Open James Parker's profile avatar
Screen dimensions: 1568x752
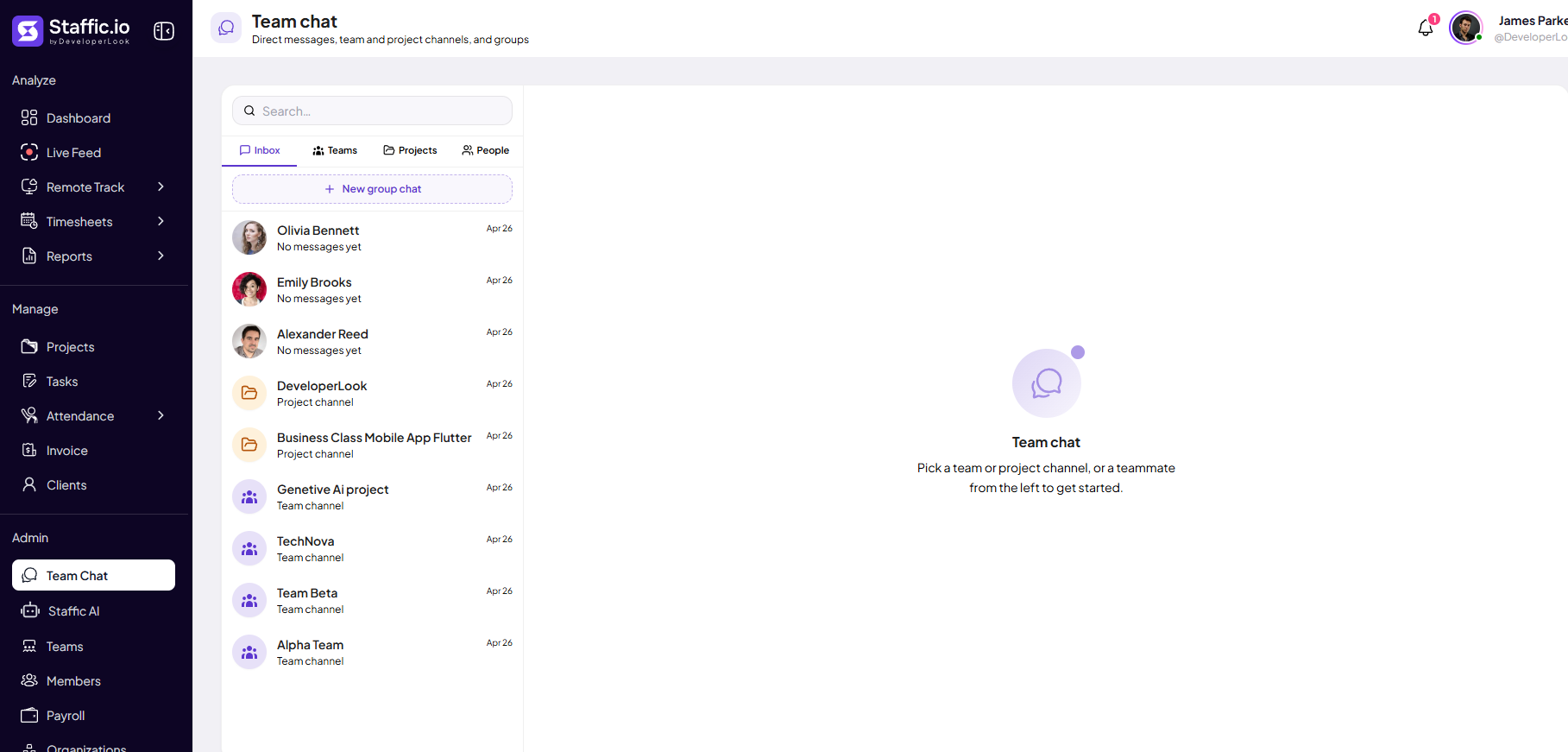(1465, 28)
